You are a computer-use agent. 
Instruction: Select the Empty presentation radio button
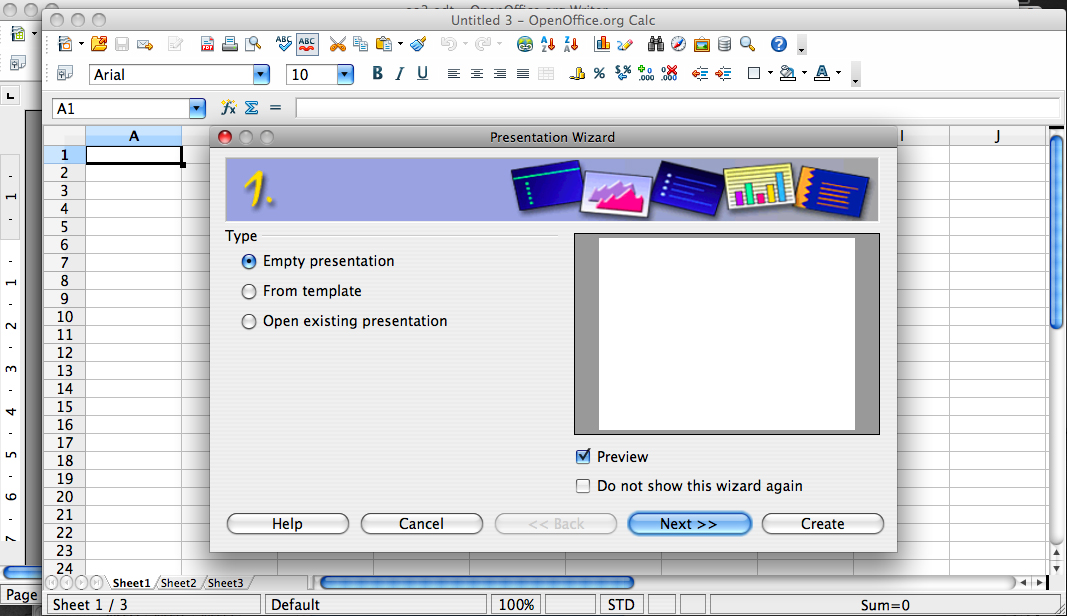click(249, 261)
